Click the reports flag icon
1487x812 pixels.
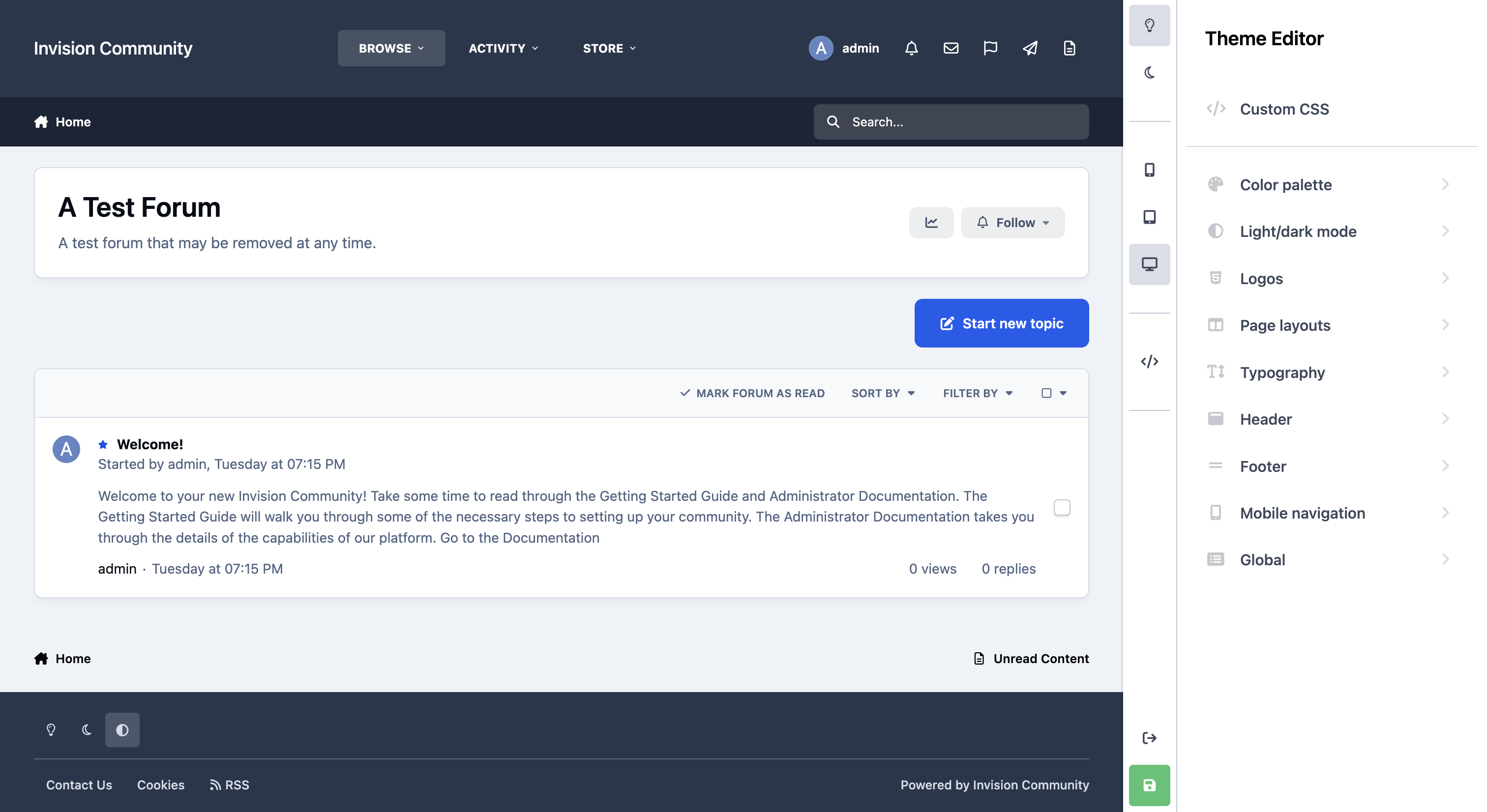pos(990,48)
